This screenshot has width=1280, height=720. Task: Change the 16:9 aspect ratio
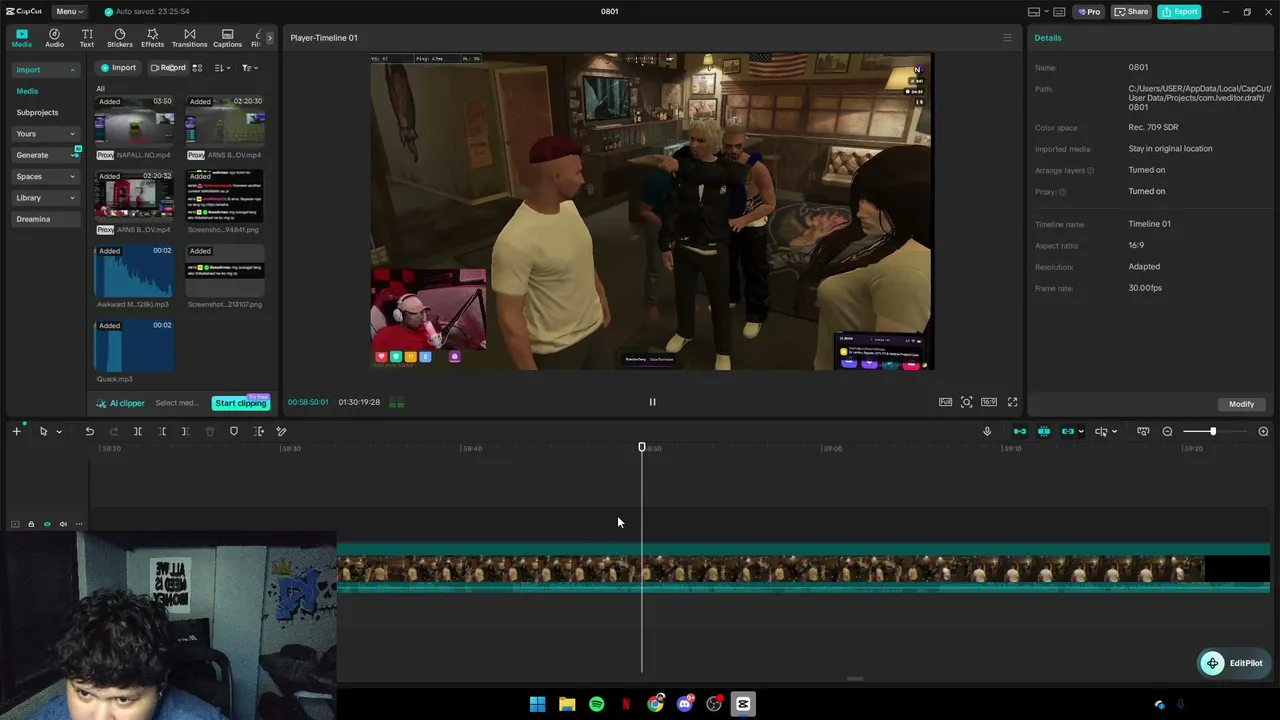point(989,402)
